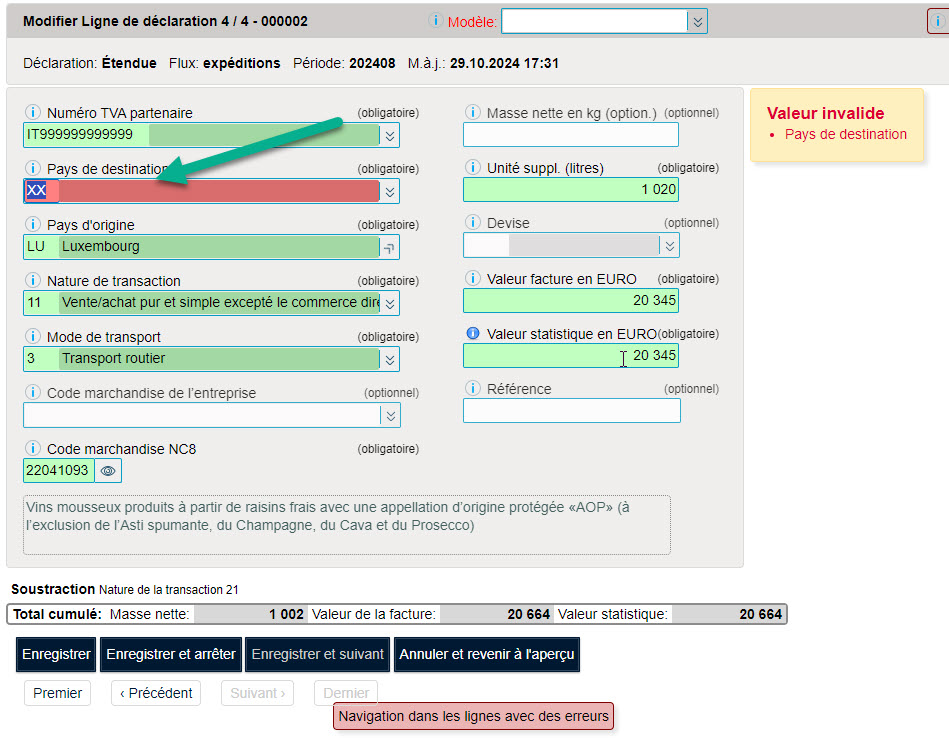Screen dimensions: 949x738
Task: Click Enregistrer et suivant button
Action: pyautogui.click(x=318, y=654)
